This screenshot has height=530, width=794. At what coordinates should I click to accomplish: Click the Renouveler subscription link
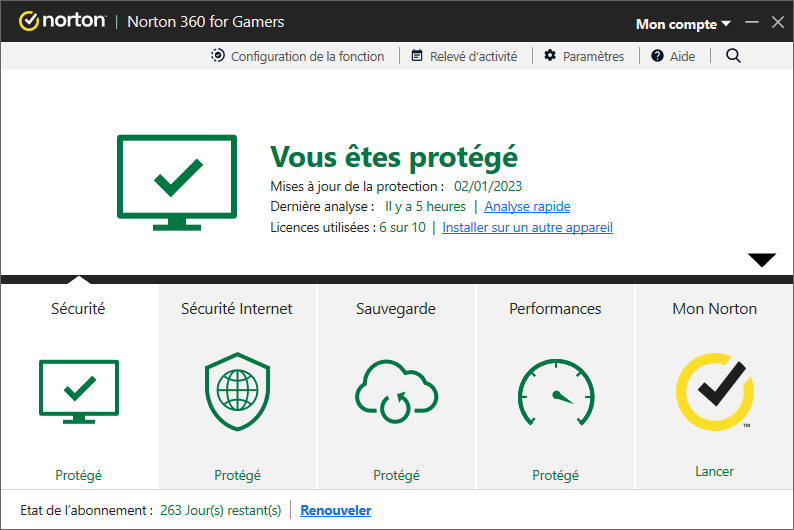(336, 510)
